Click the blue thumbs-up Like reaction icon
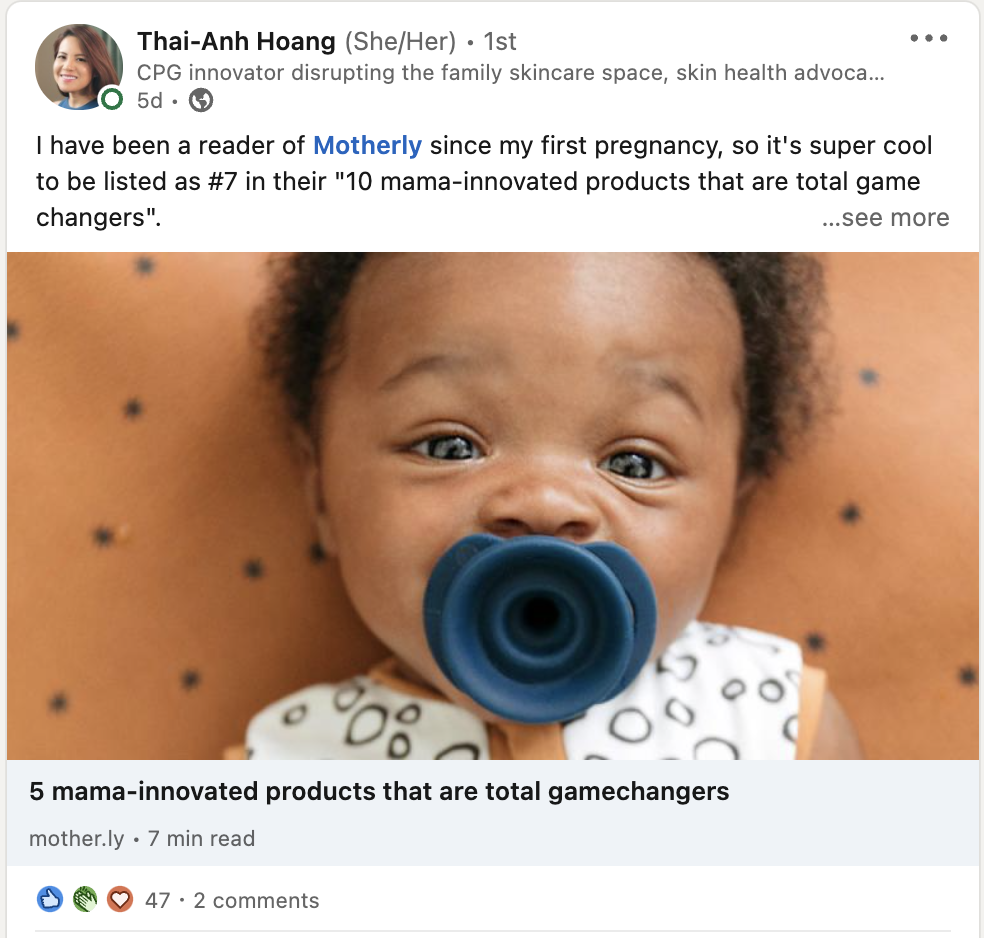This screenshot has width=984, height=938. [50, 899]
